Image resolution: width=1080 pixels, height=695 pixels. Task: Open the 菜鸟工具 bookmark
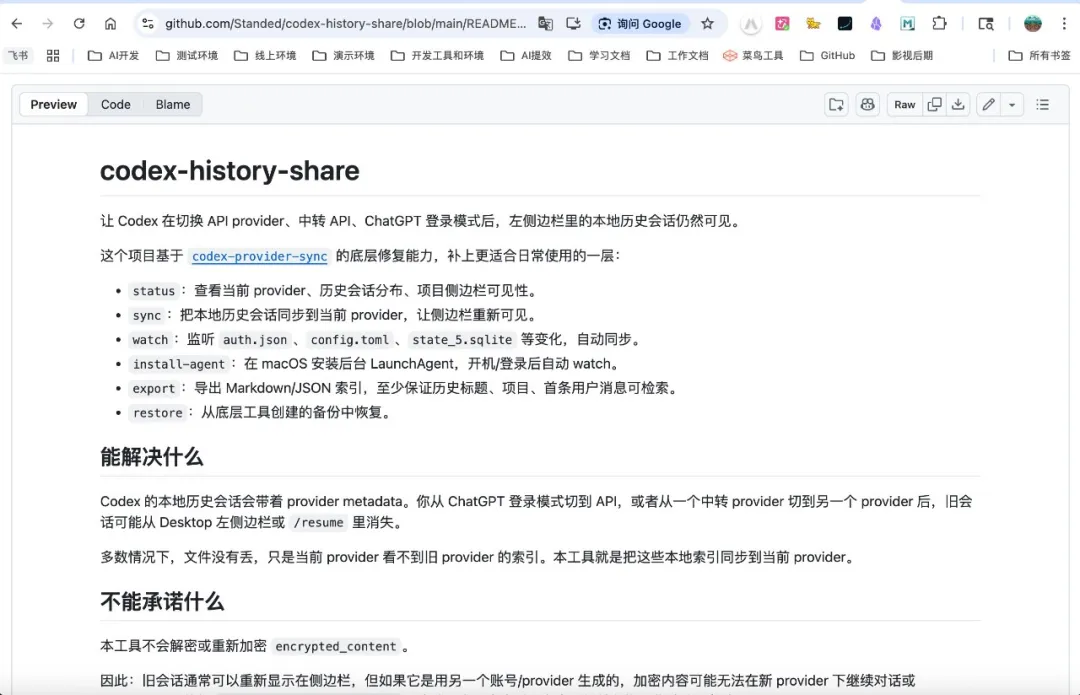754,55
